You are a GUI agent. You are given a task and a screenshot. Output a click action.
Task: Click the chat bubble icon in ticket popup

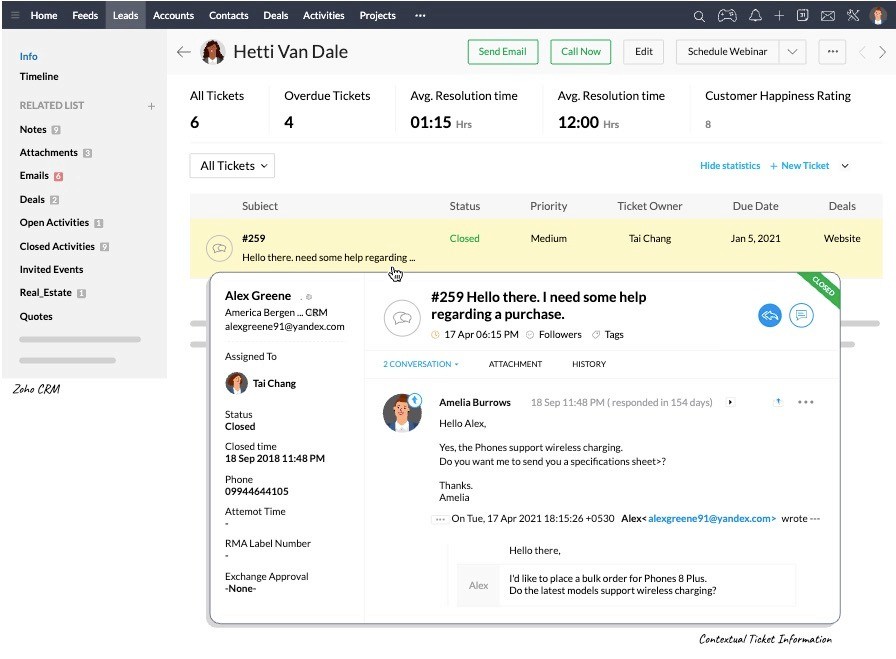pos(402,318)
